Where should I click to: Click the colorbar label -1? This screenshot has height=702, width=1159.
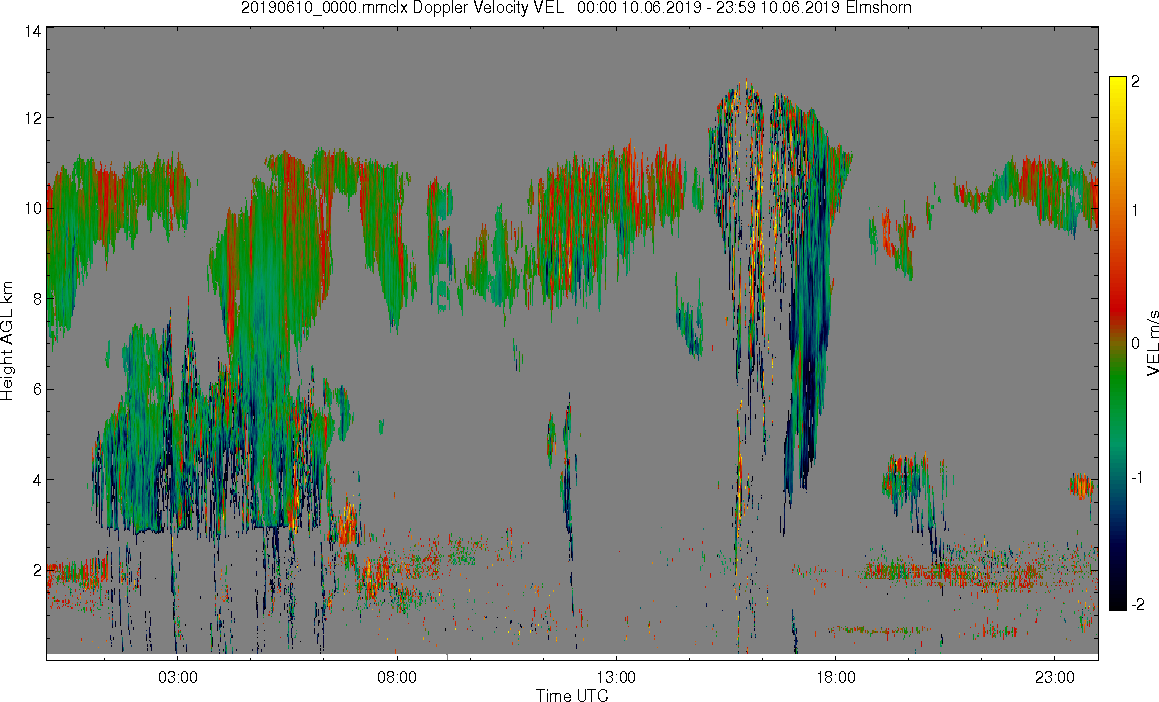(x=1138, y=477)
